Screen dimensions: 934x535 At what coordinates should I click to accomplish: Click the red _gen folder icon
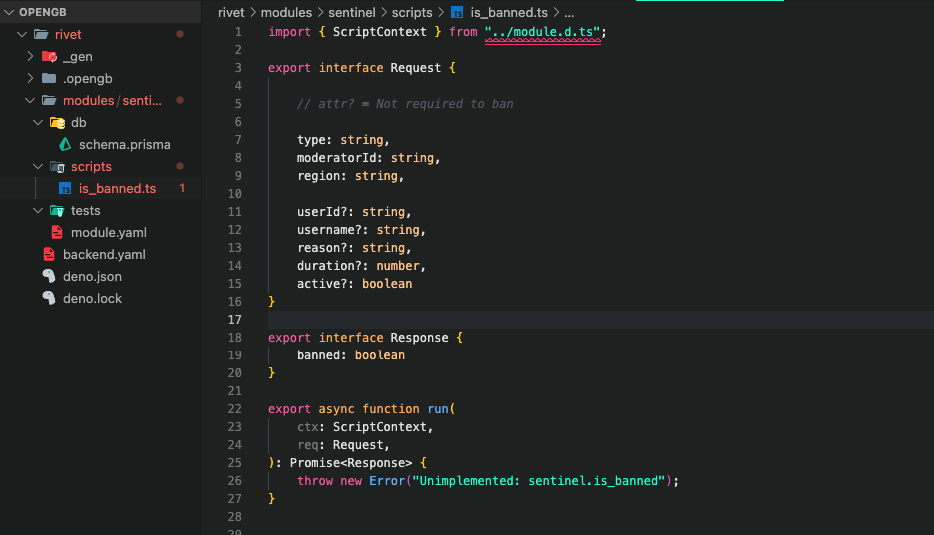49,57
